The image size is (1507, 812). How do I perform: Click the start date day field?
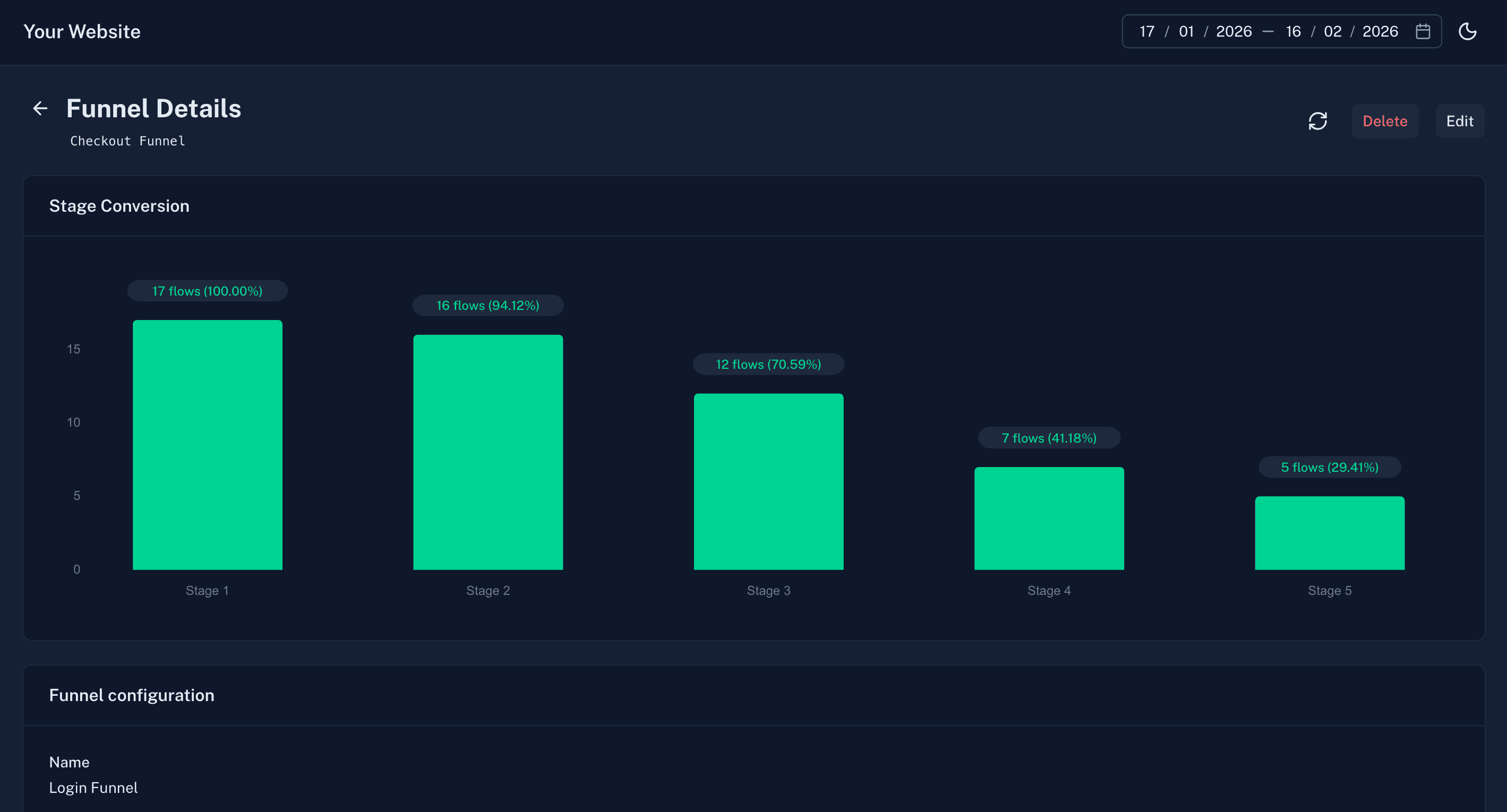point(1146,31)
